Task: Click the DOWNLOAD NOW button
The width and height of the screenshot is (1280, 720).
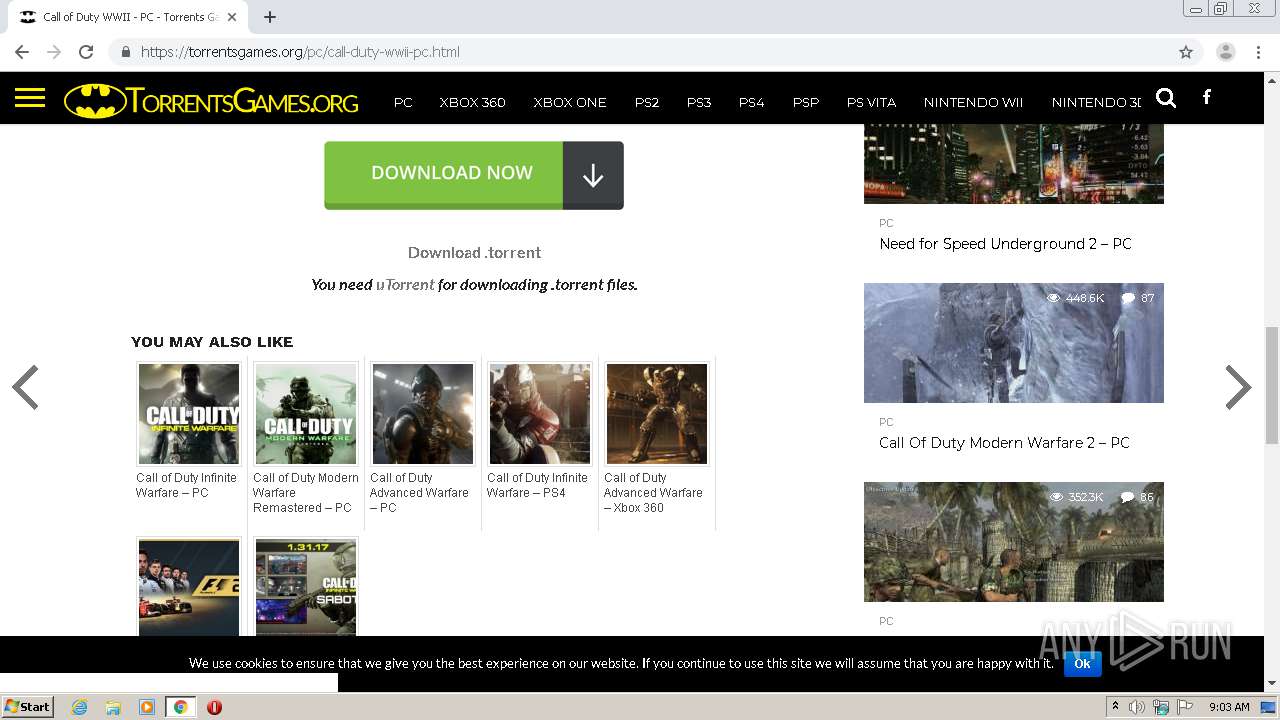Action: point(474,175)
